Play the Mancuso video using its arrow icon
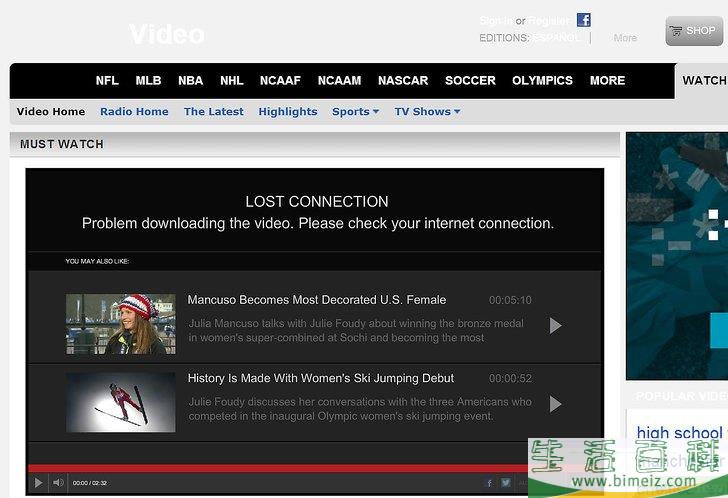 556,325
